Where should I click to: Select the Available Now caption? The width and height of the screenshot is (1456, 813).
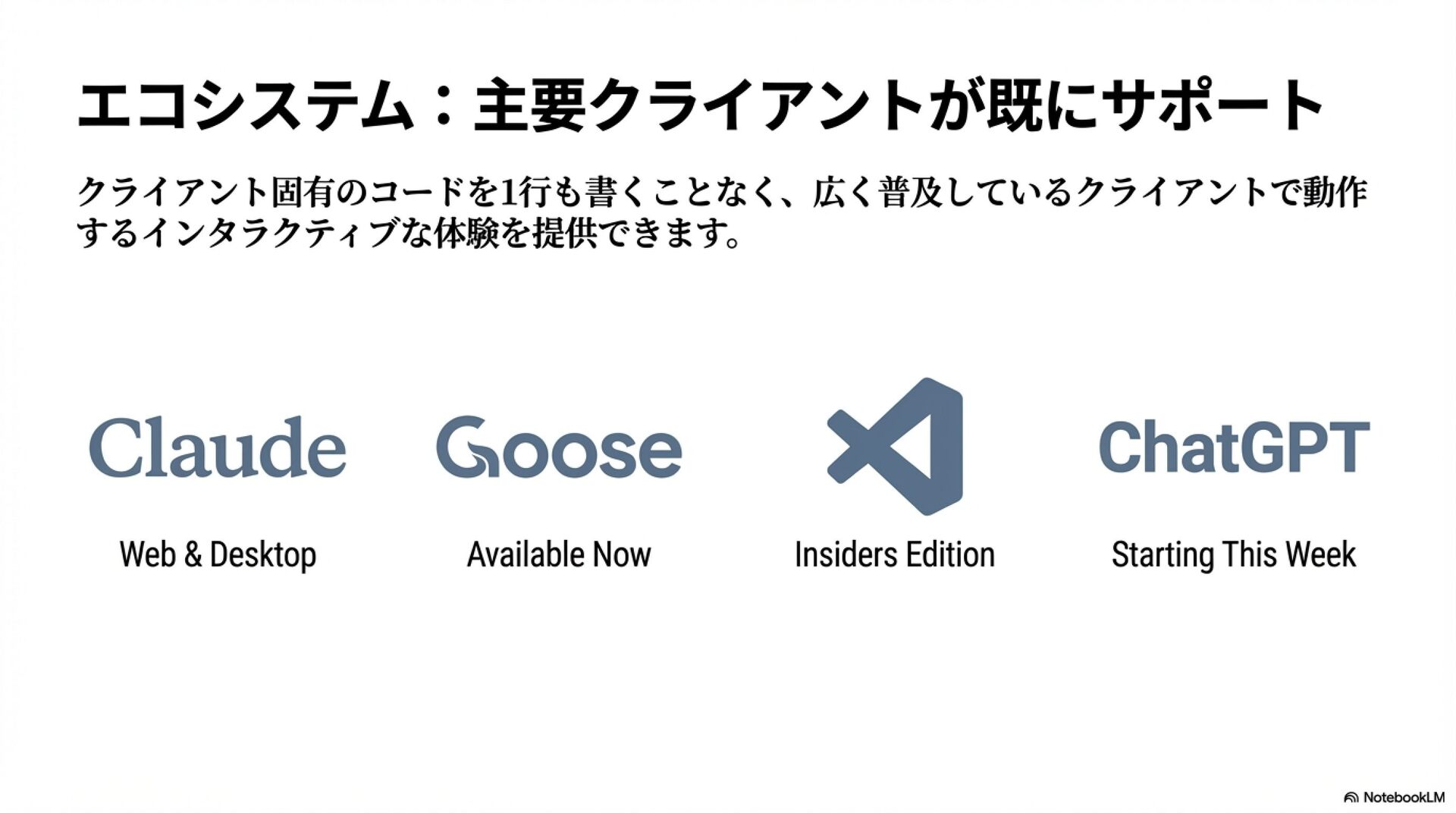tap(559, 554)
